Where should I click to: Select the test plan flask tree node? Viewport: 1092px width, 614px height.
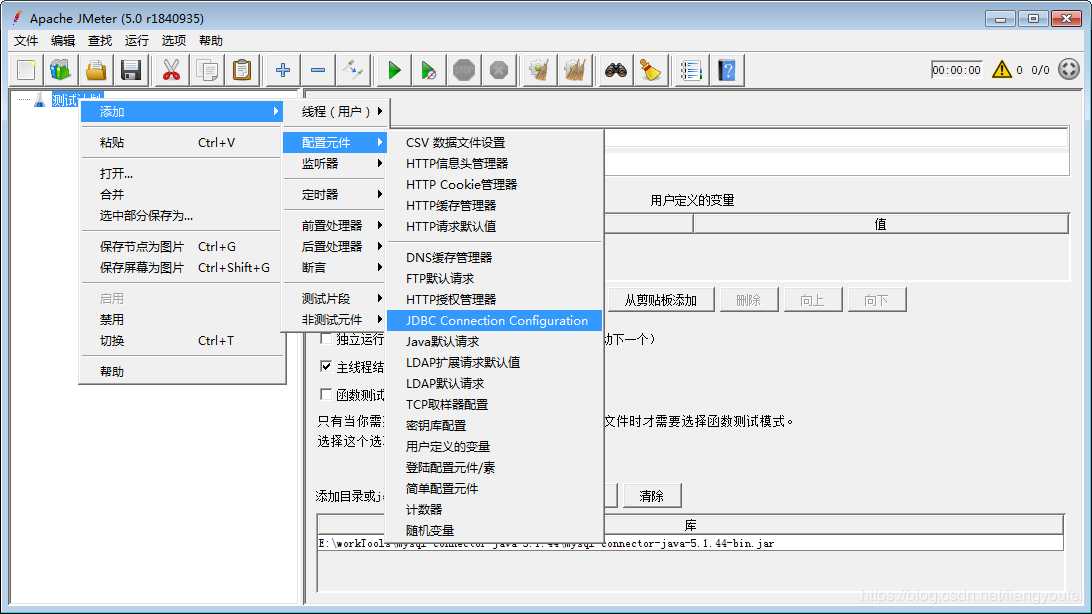point(39,100)
